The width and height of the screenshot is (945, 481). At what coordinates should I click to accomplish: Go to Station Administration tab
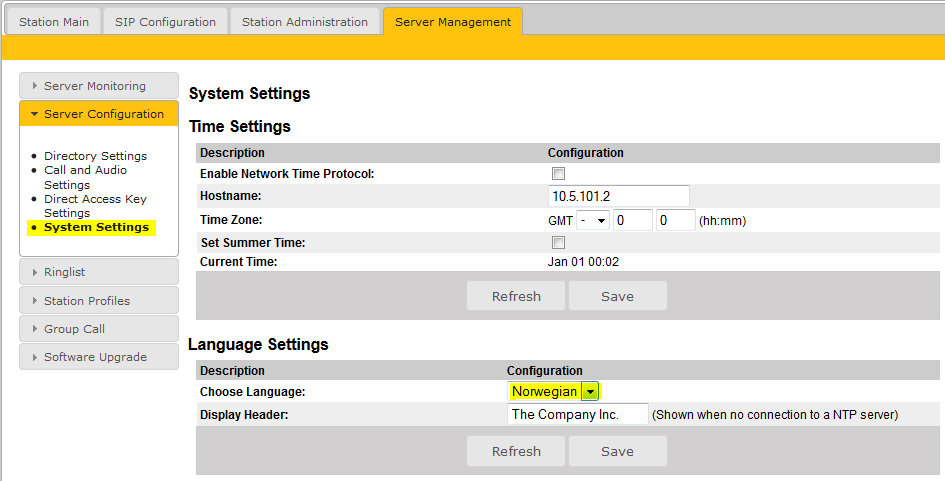click(305, 22)
